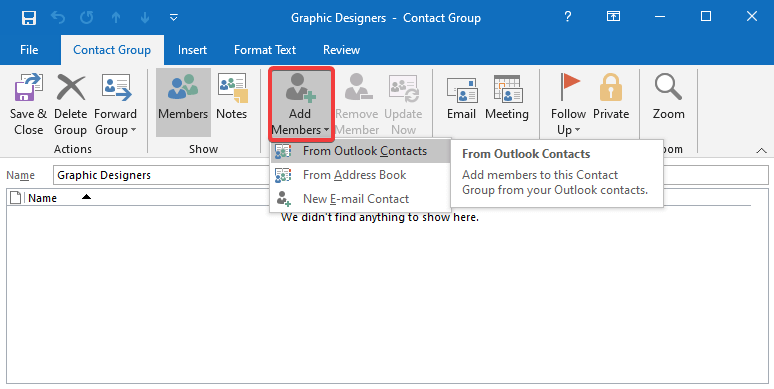Open Customize Quick Access Toolbar dropdown
774x389 pixels.
pyautogui.click(x=173, y=18)
